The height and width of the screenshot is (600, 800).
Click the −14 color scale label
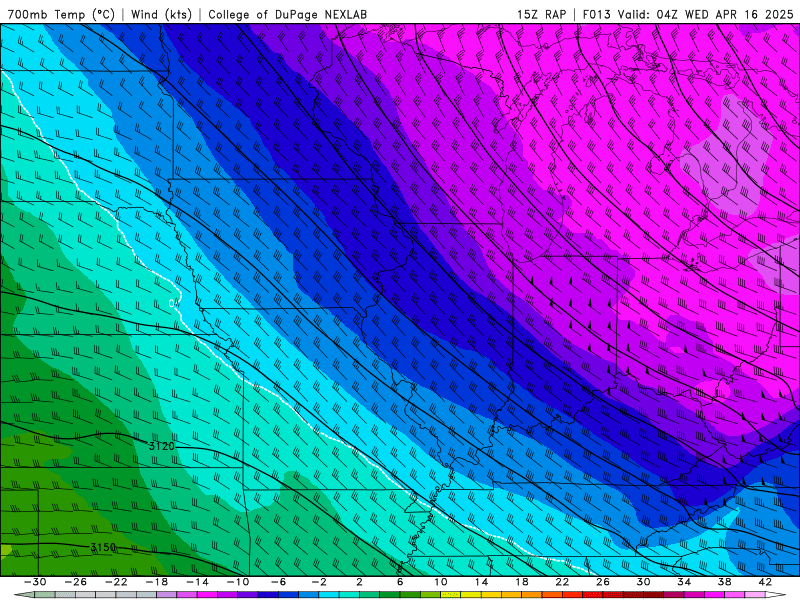(x=197, y=582)
